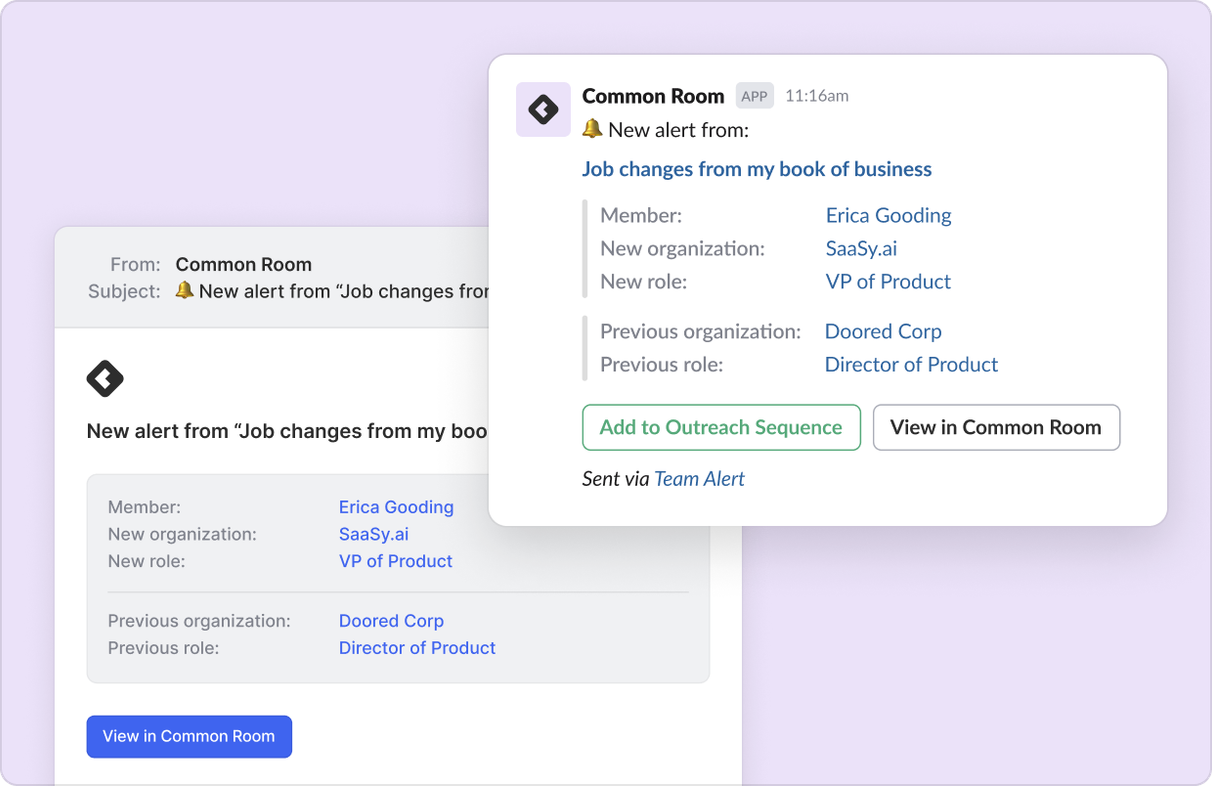Open VP of Product link in the email
This screenshot has width=1212, height=786.
coord(395,561)
